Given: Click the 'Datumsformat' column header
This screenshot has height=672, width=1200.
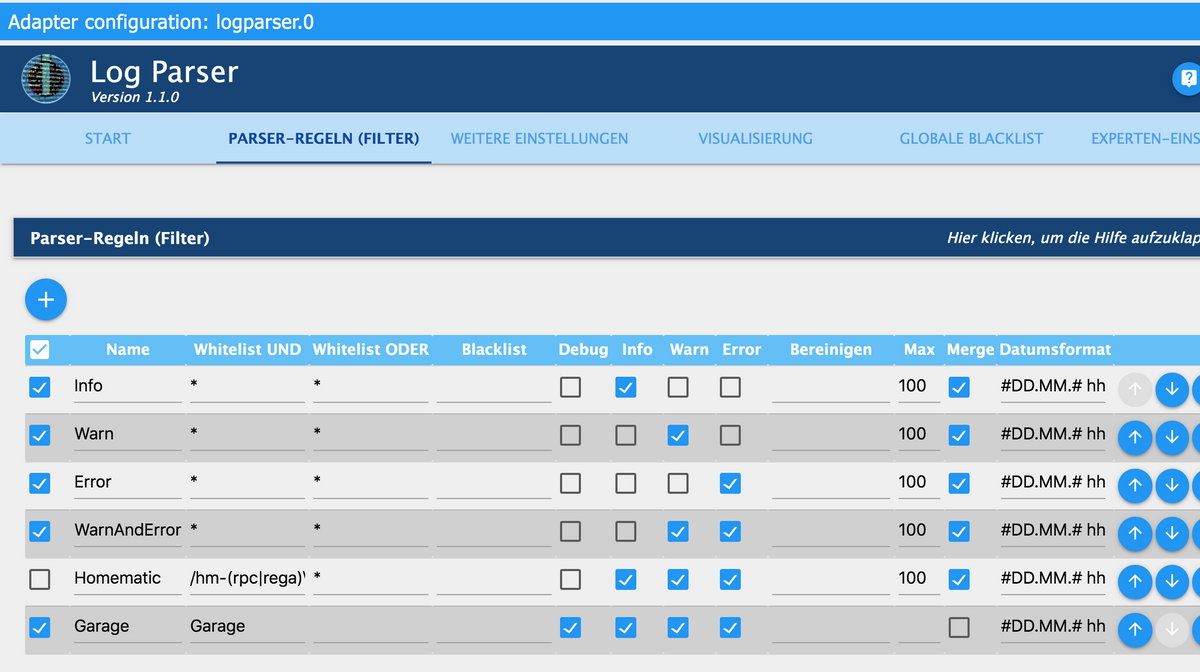Looking at the screenshot, I should [x=1055, y=350].
